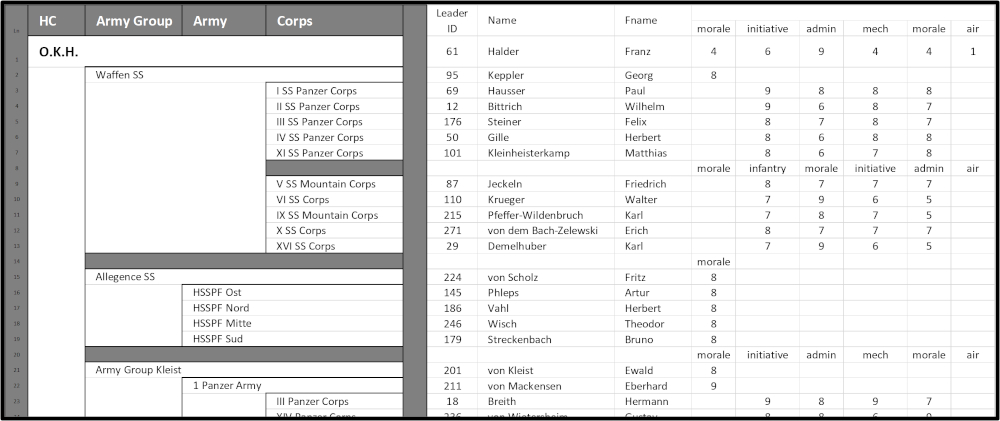
Task: Click the Fname column header
Action: [641, 20]
